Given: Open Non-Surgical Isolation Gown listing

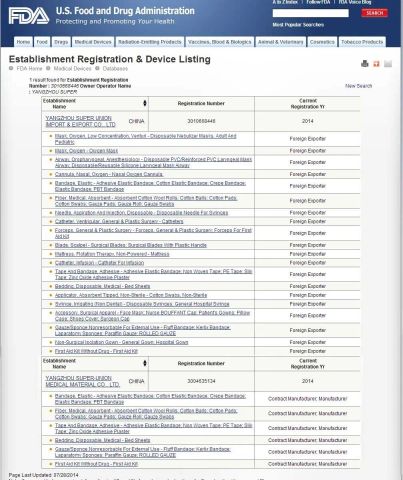Looking at the screenshot, I should point(121,342).
